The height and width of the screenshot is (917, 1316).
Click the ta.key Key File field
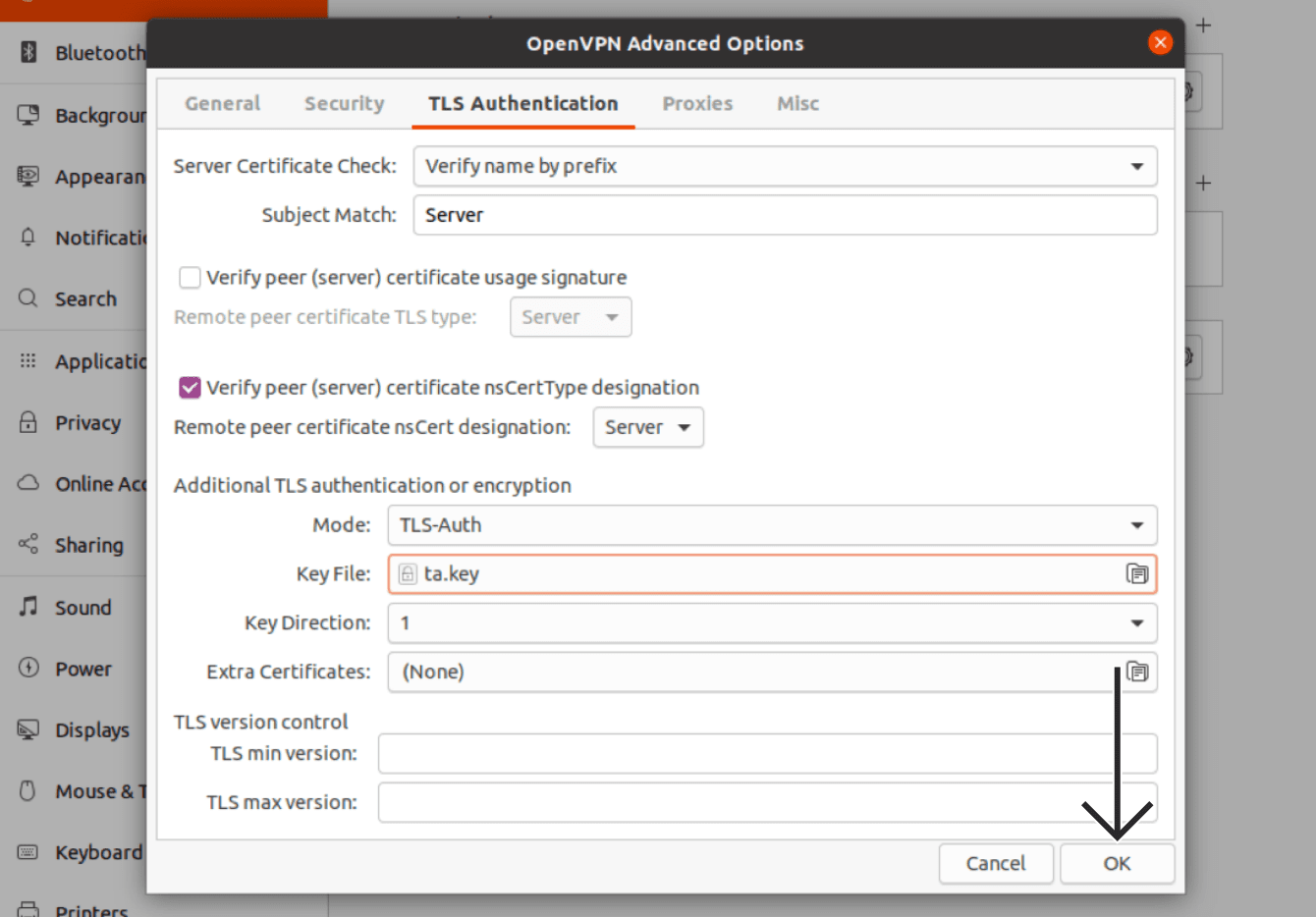(772, 574)
